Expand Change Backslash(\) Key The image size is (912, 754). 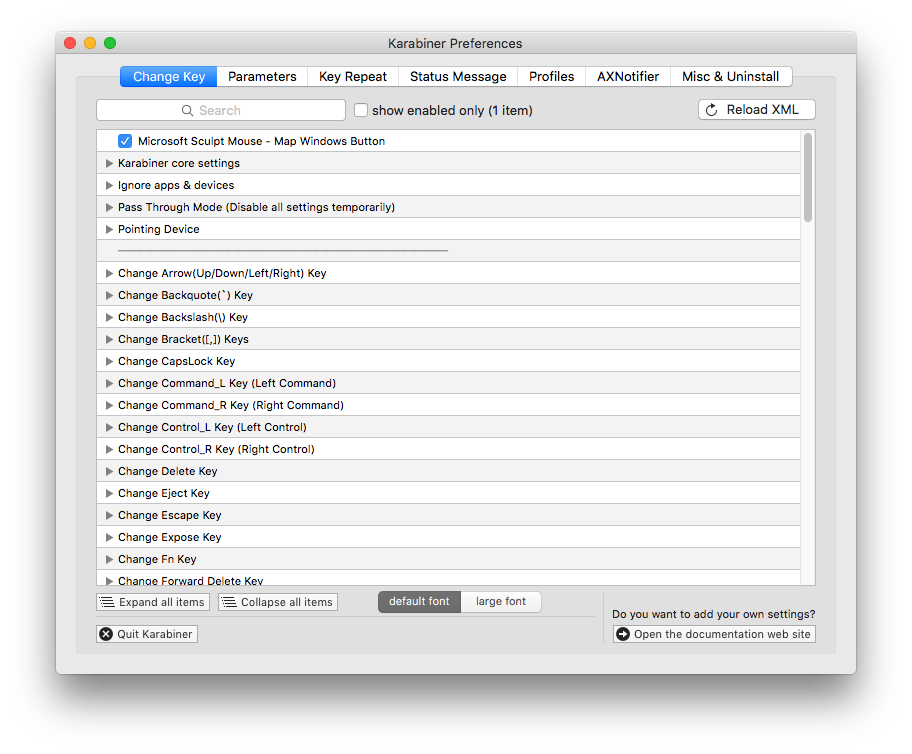[109, 317]
